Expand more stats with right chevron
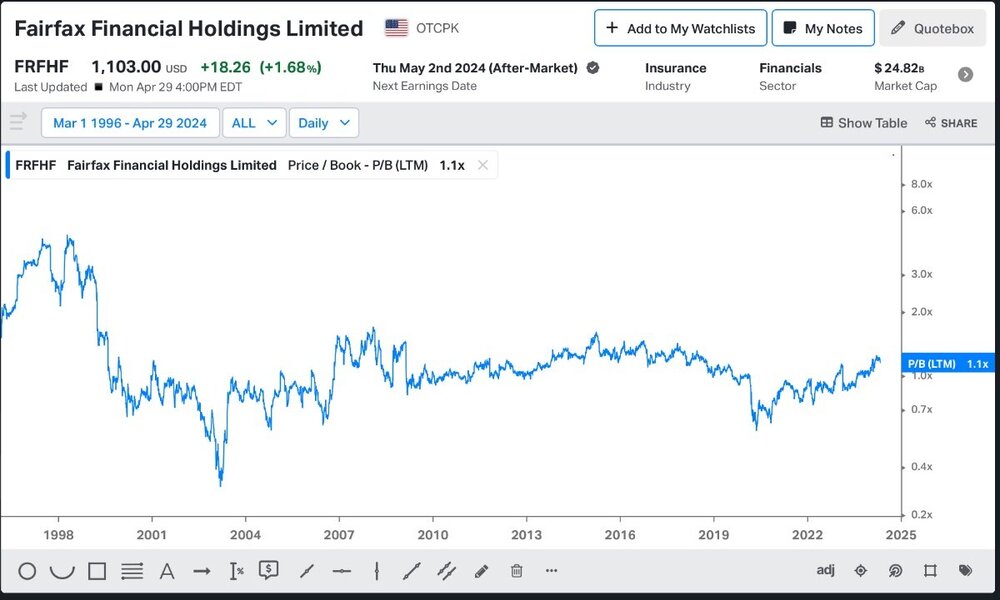The height and width of the screenshot is (600, 1000). coord(966,75)
